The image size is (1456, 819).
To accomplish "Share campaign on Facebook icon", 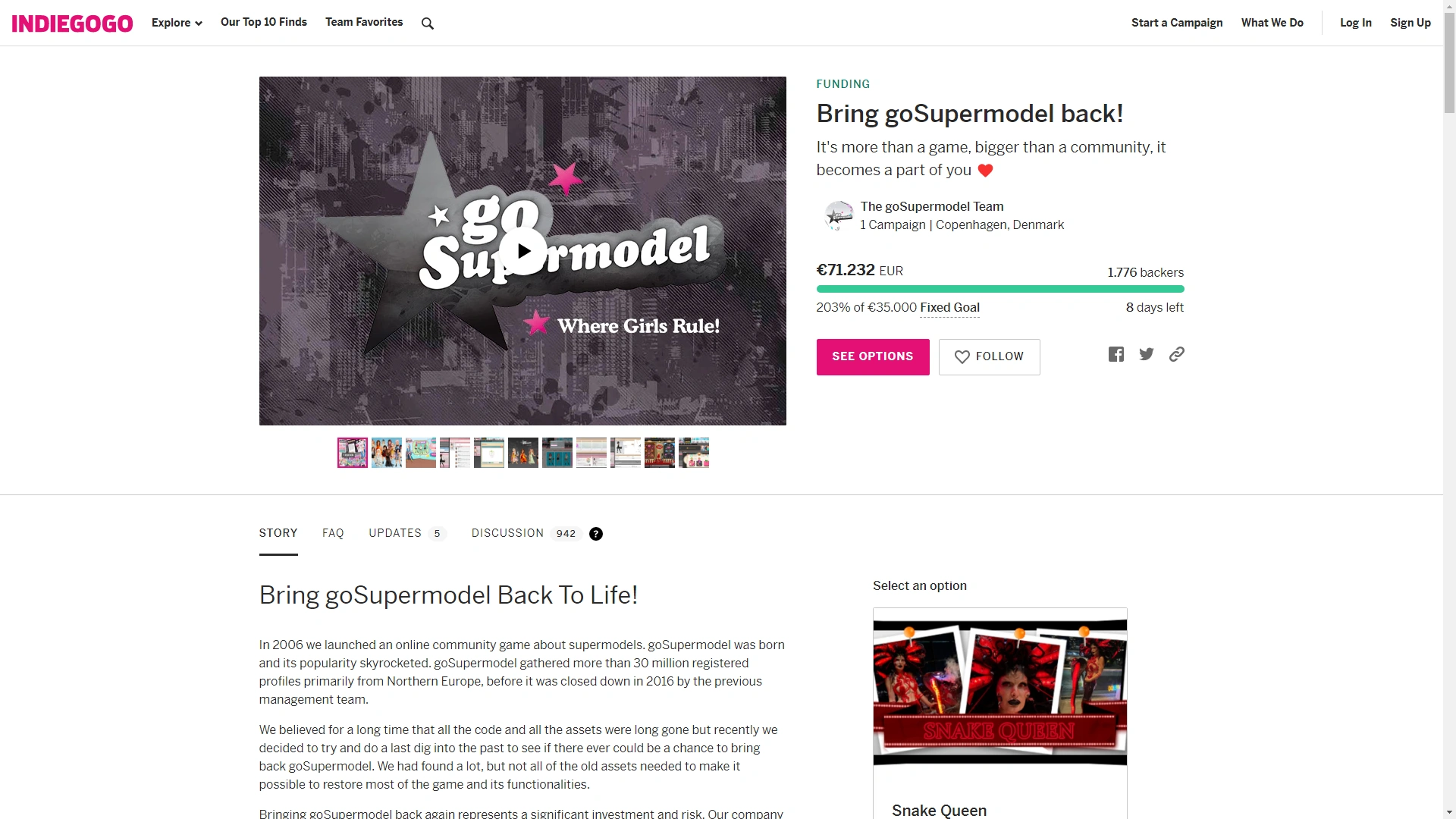I will 1116,354.
